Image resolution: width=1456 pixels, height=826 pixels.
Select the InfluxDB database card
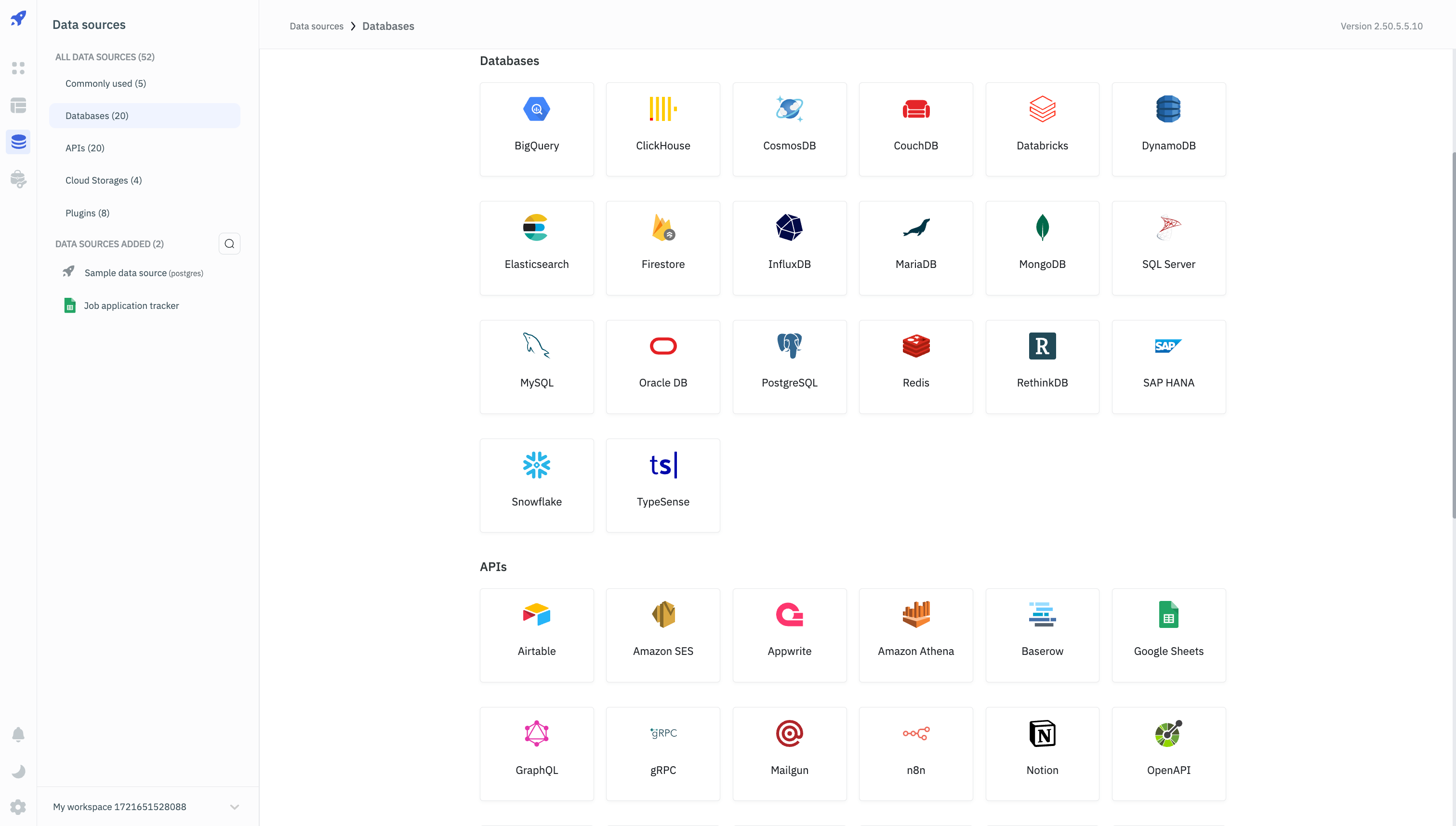790,248
